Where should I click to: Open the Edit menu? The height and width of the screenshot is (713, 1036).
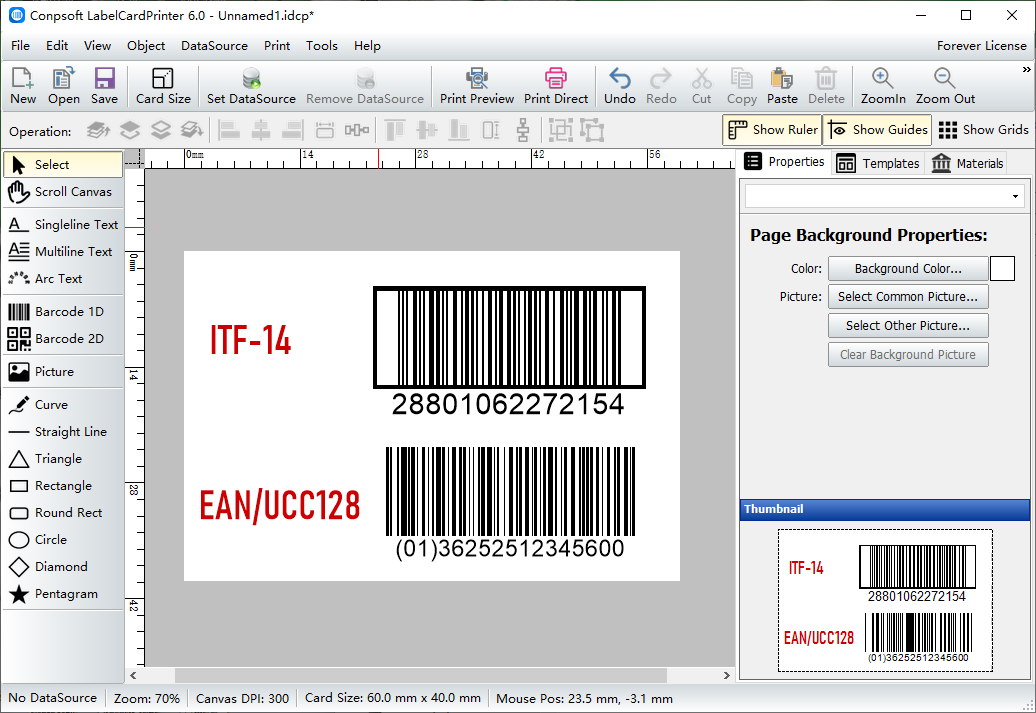click(57, 46)
